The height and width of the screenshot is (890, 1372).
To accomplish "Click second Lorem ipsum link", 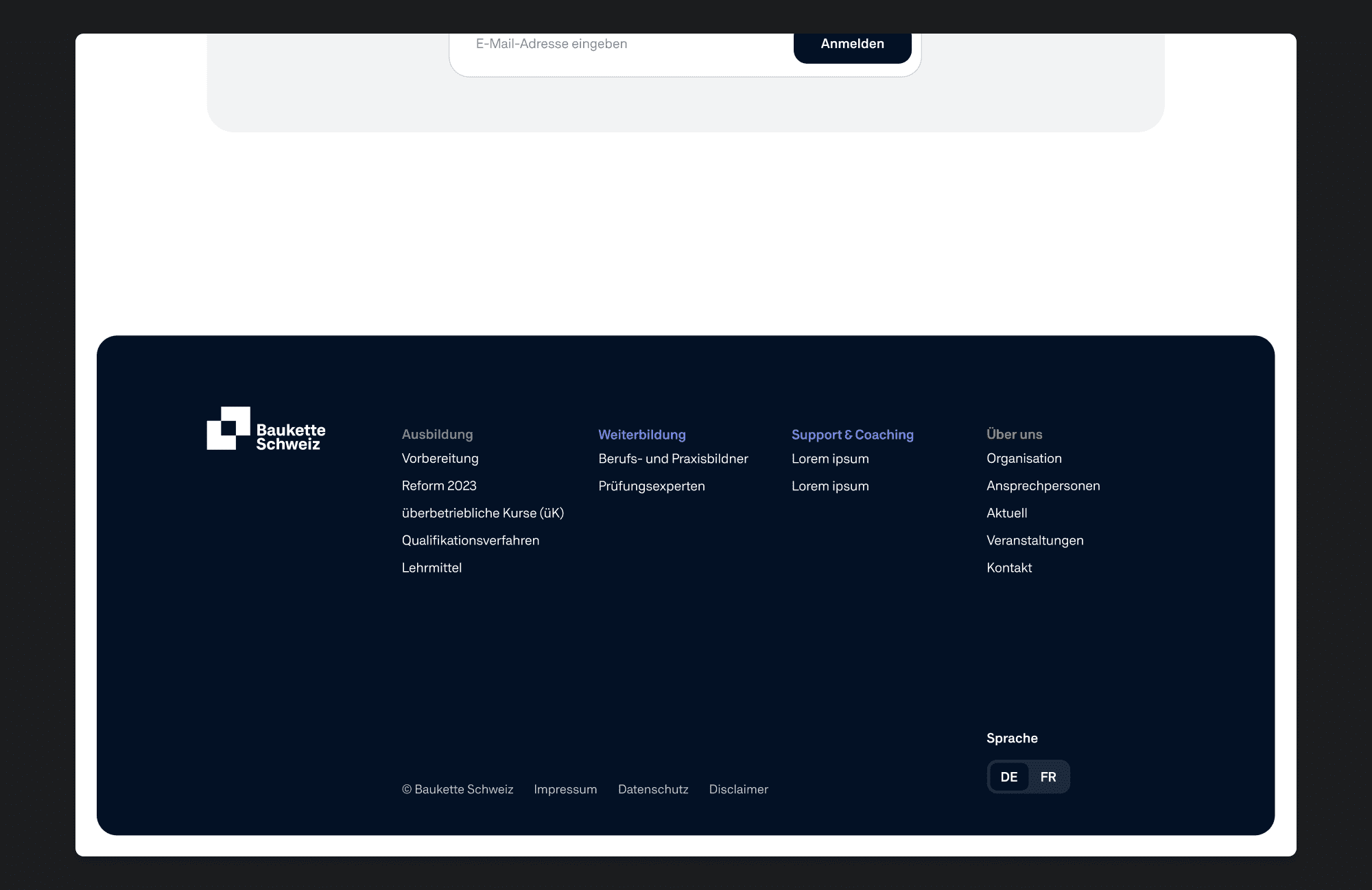I will pyautogui.click(x=830, y=486).
